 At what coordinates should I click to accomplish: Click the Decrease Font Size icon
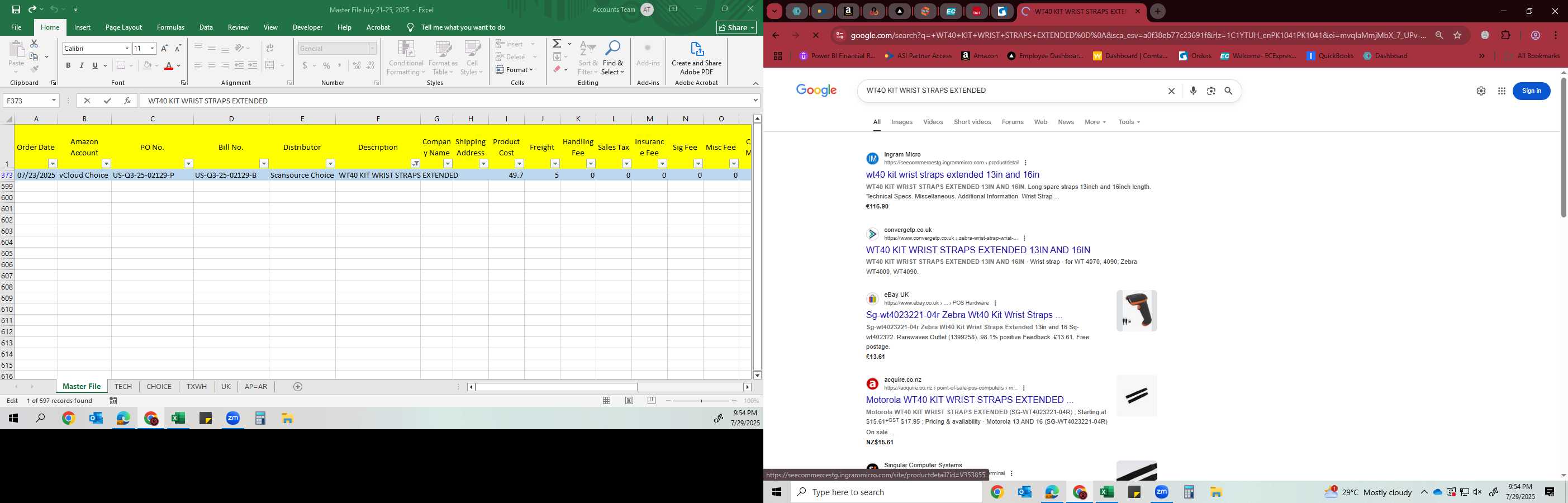coord(178,48)
